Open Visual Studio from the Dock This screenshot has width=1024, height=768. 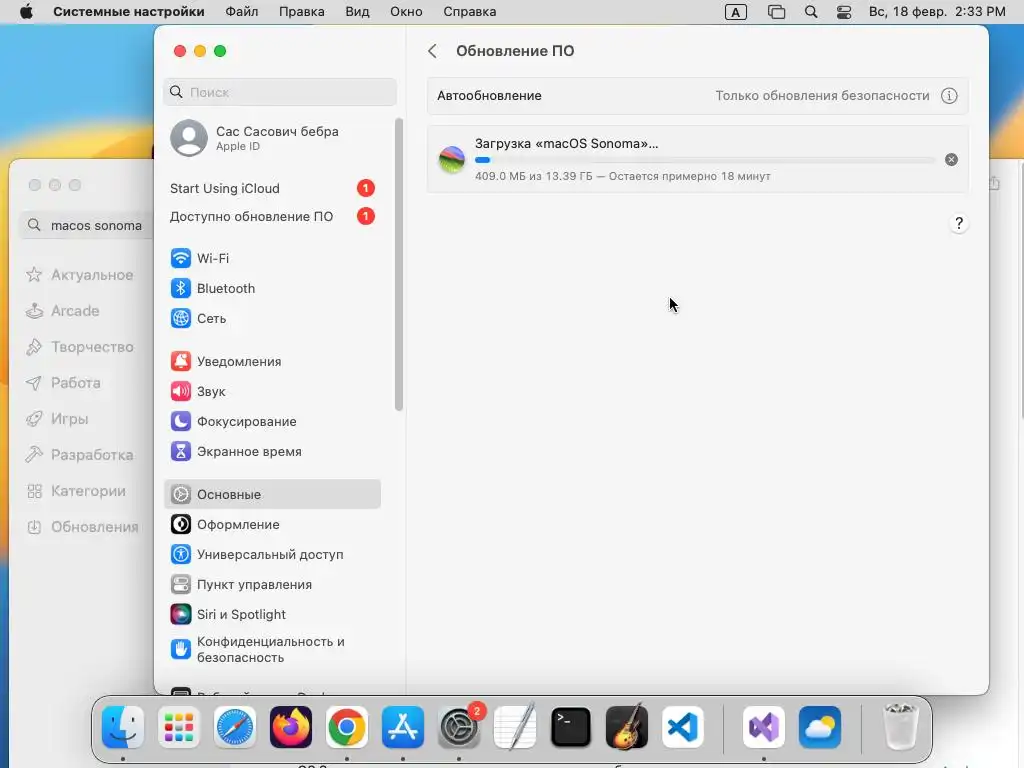[x=764, y=727]
